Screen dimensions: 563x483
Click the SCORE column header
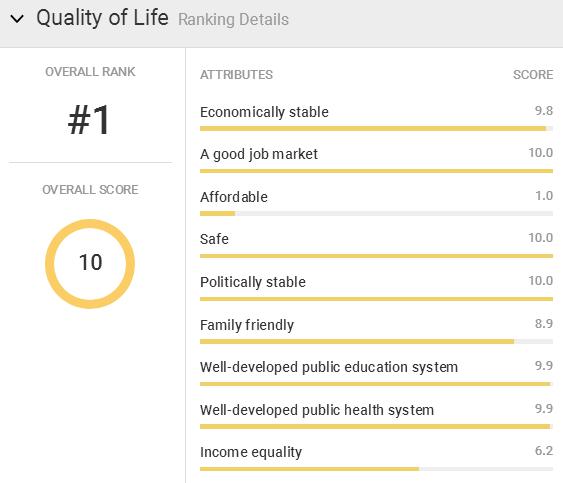pos(533,75)
